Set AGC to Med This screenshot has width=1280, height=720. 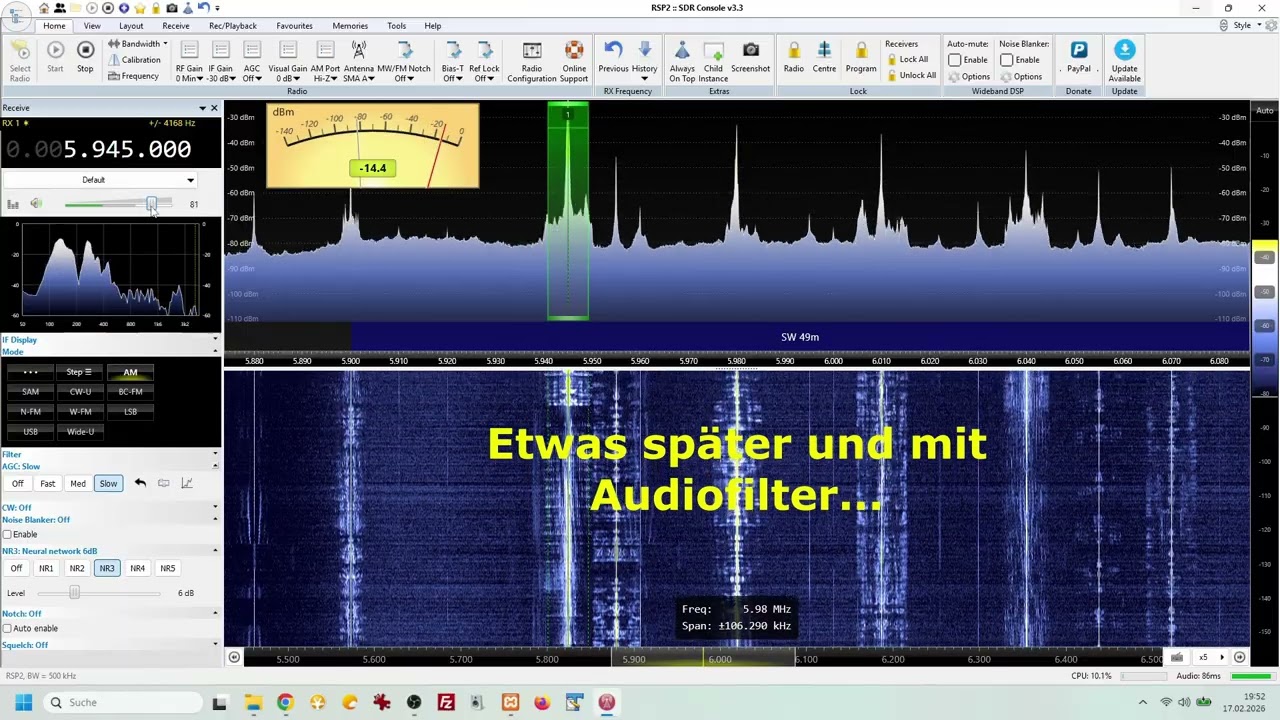tap(78, 483)
